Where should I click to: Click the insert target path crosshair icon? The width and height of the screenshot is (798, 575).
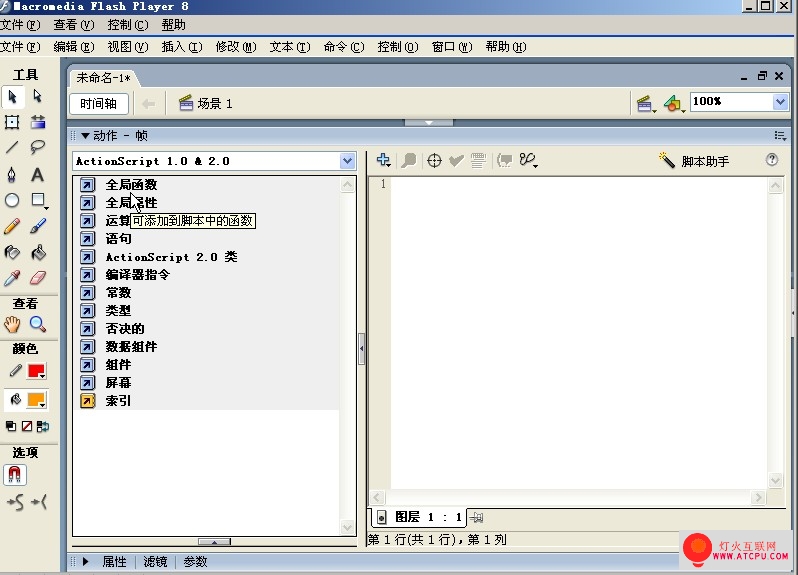(434, 161)
